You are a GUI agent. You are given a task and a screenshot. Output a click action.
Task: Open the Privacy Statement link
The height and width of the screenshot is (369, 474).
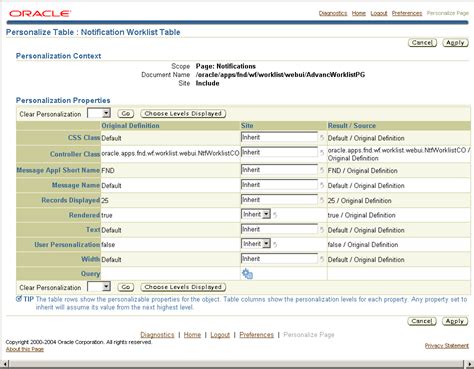coord(447,346)
